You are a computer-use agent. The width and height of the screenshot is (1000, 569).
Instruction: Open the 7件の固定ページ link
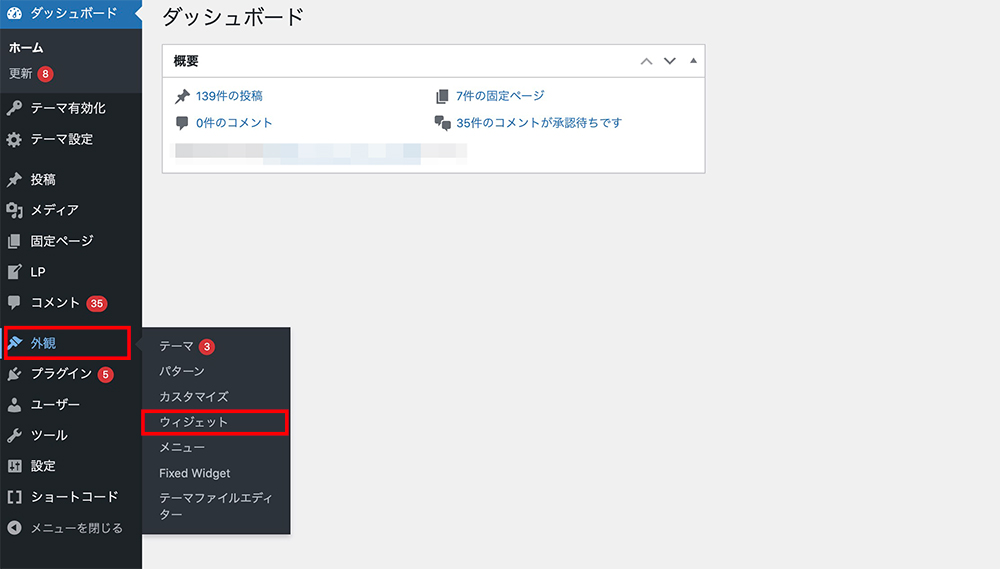tap(501, 96)
